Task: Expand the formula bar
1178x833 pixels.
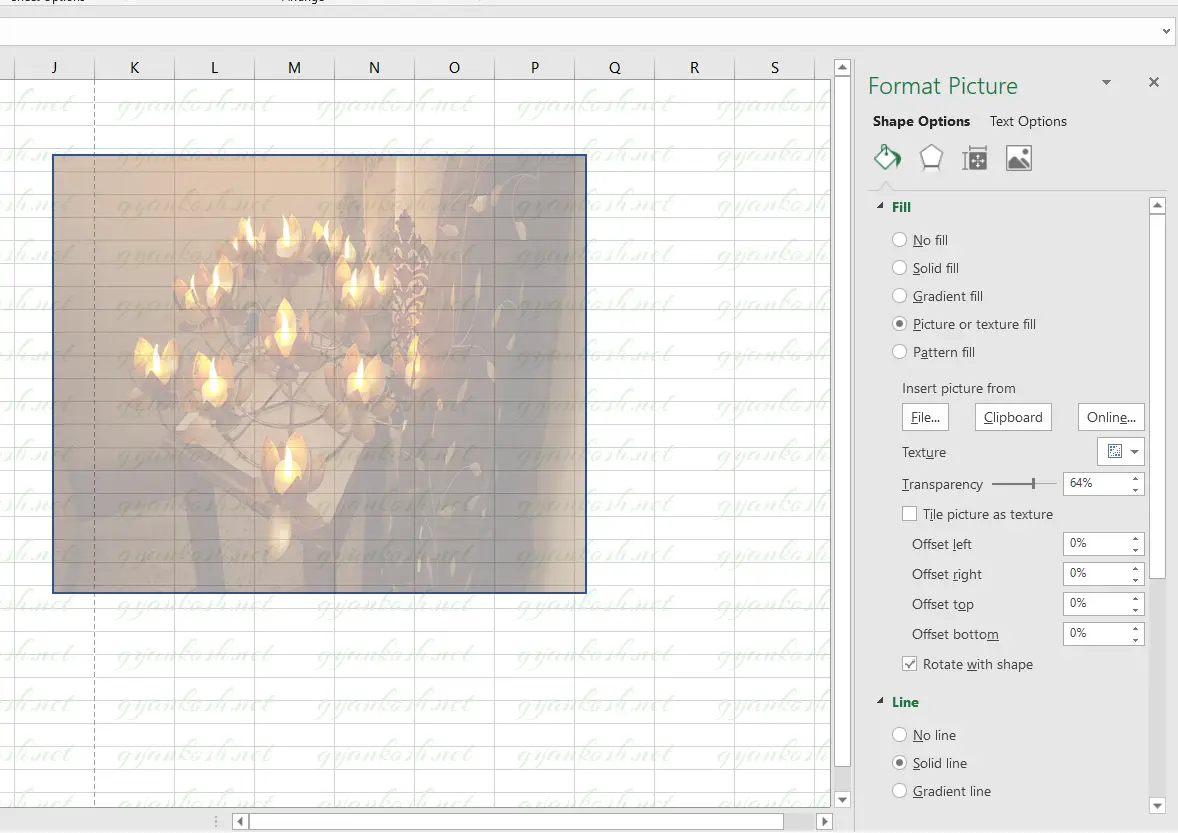Action: pyautogui.click(x=1166, y=32)
